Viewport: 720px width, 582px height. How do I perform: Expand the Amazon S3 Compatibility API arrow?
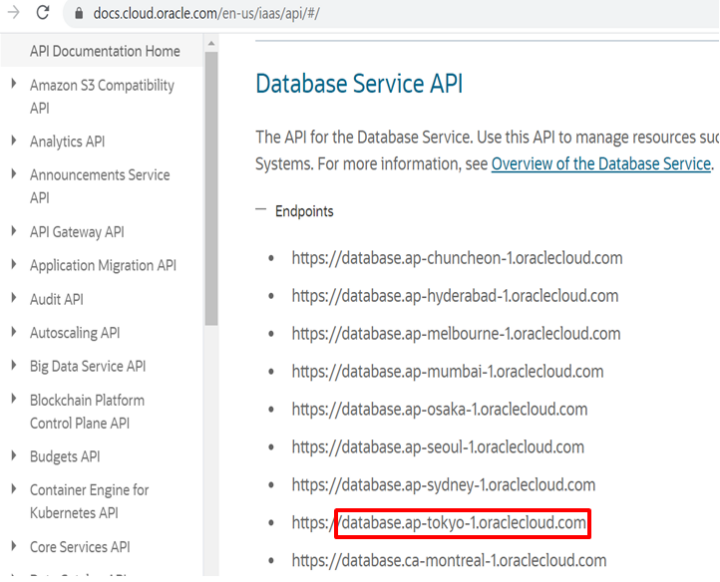pyautogui.click(x=13, y=85)
